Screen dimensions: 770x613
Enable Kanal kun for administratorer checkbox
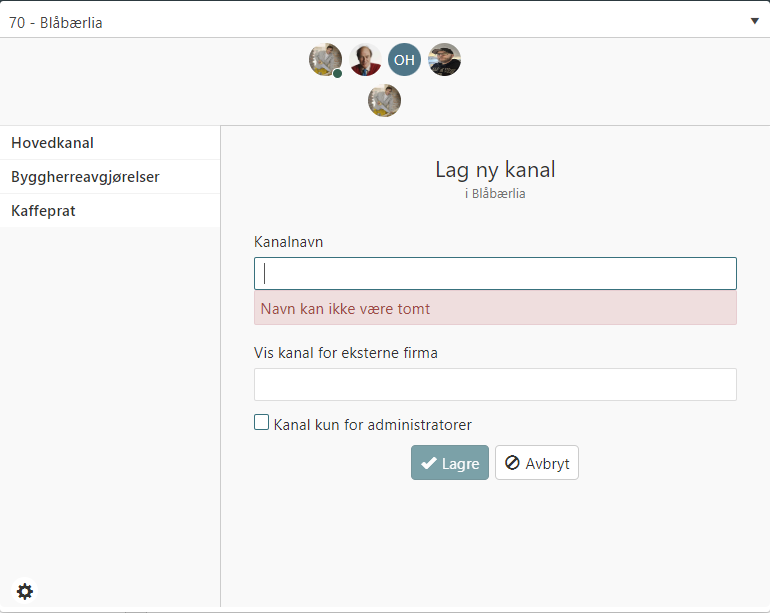coord(262,423)
